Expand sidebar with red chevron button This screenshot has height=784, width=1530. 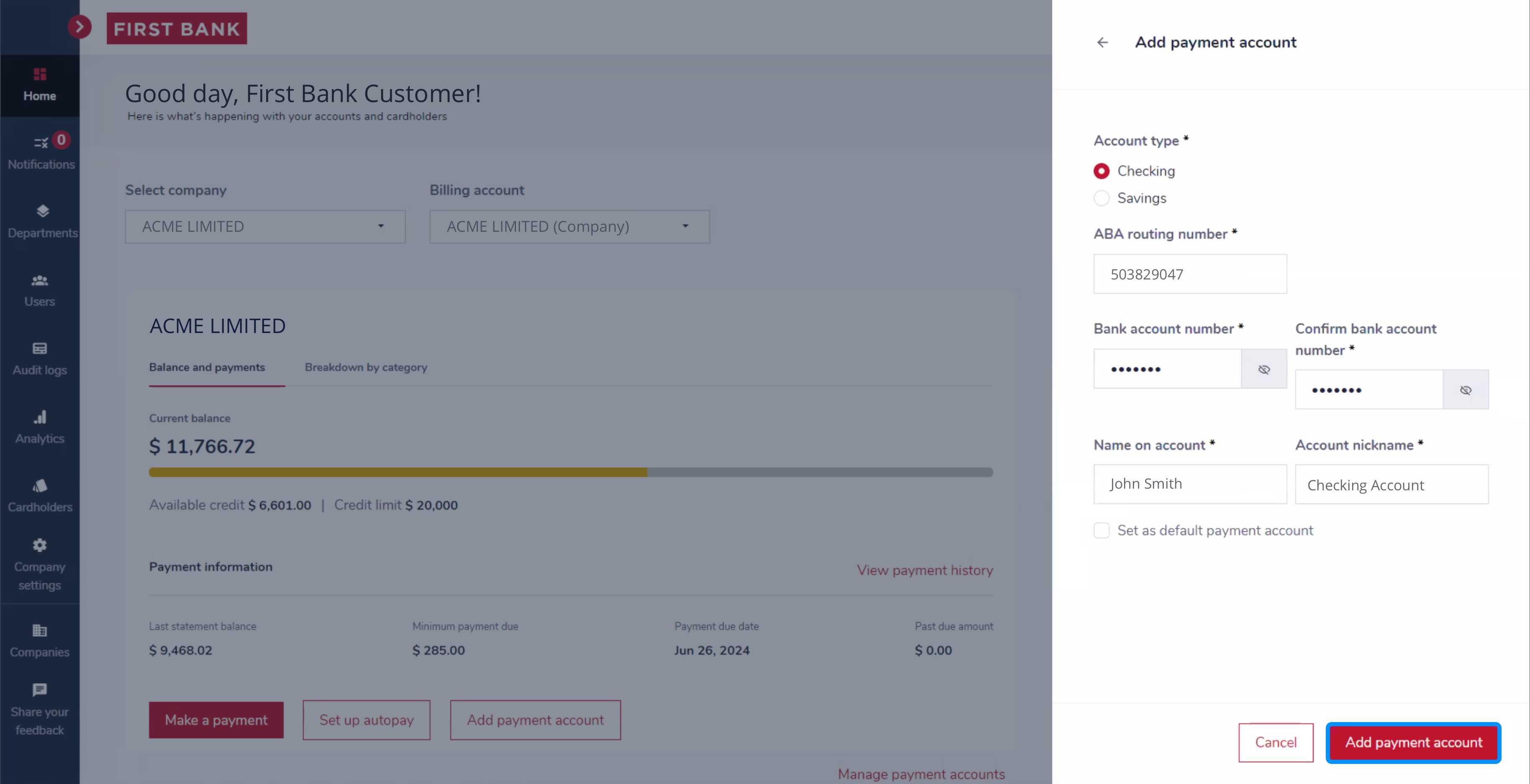click(80, 27)
